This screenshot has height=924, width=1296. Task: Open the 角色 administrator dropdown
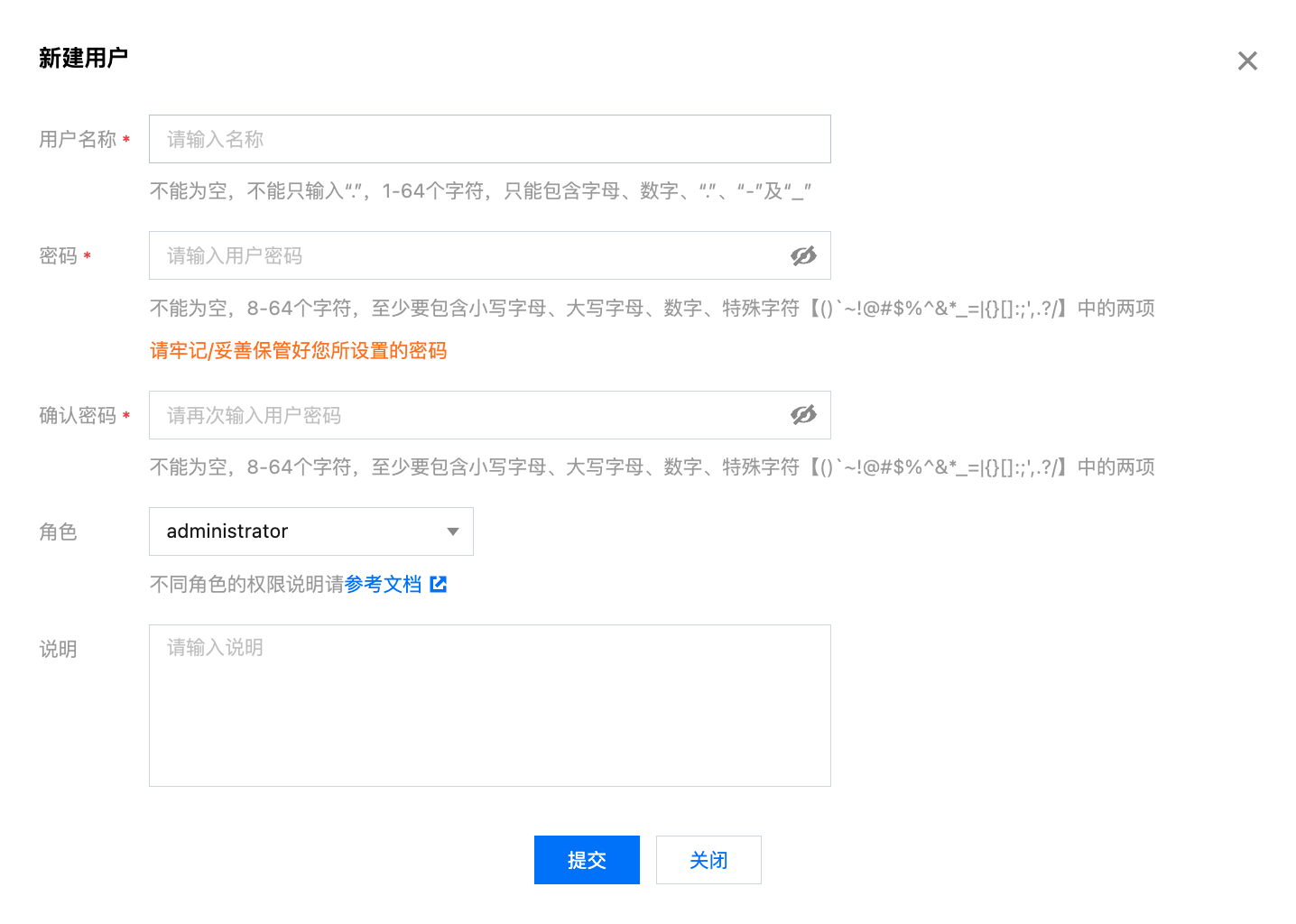pyautogui.click(x=310, y=531)
